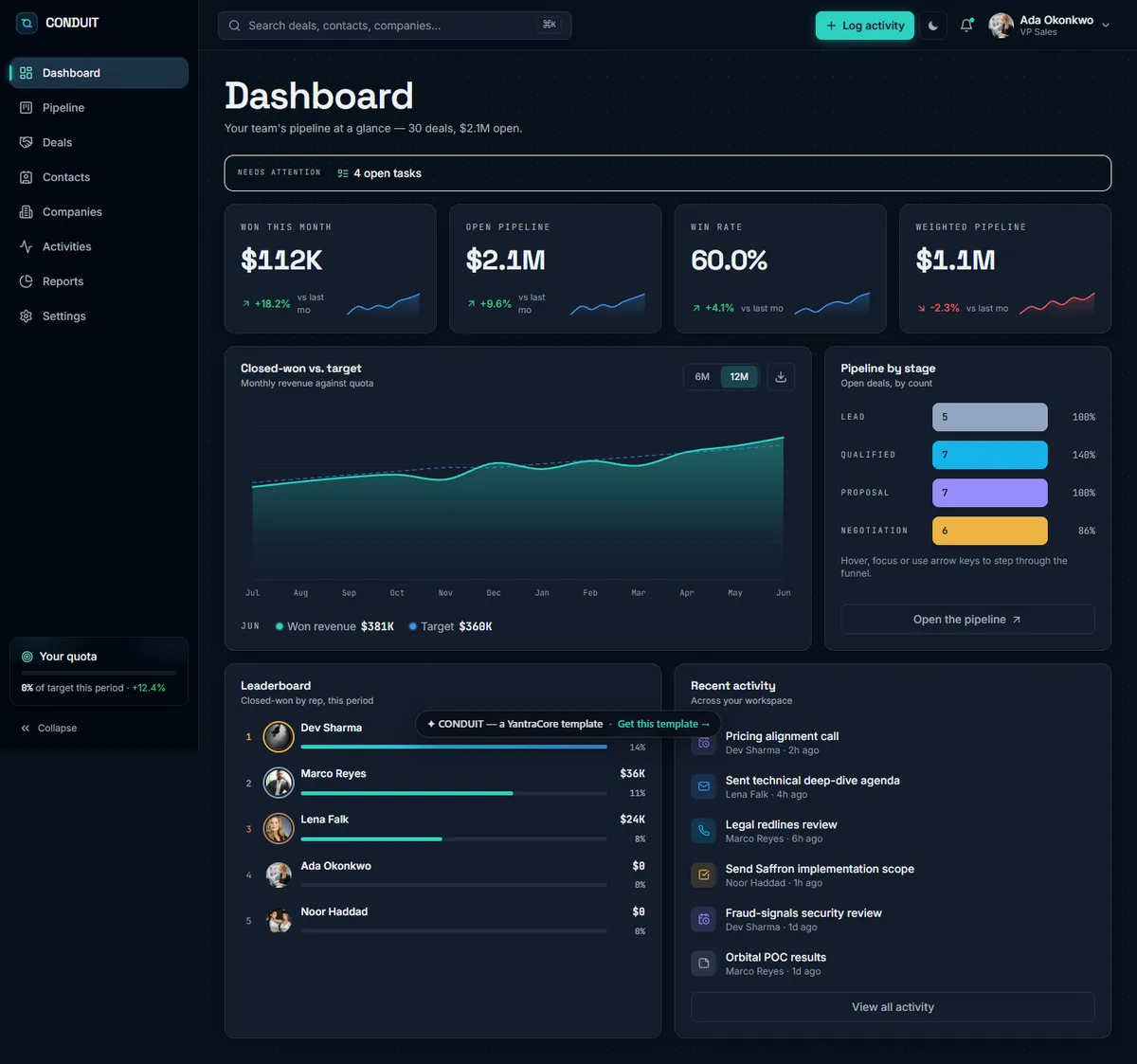1137x1064 pixels.
Task: Click the Reports pie-chart icon
Action: click(26, 281)
